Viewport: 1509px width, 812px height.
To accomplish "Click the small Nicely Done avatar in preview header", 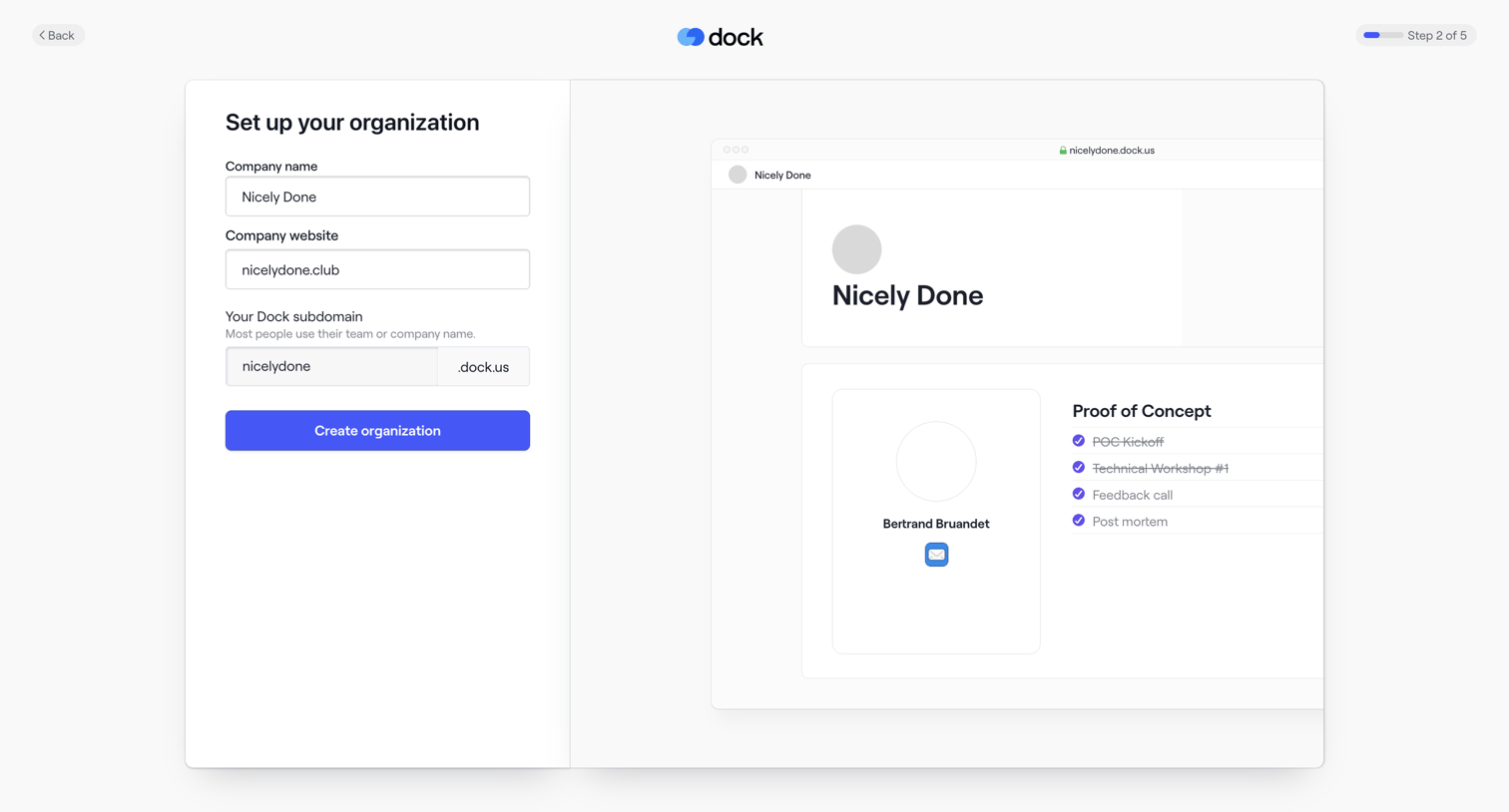I will click(x=738, y=175).
